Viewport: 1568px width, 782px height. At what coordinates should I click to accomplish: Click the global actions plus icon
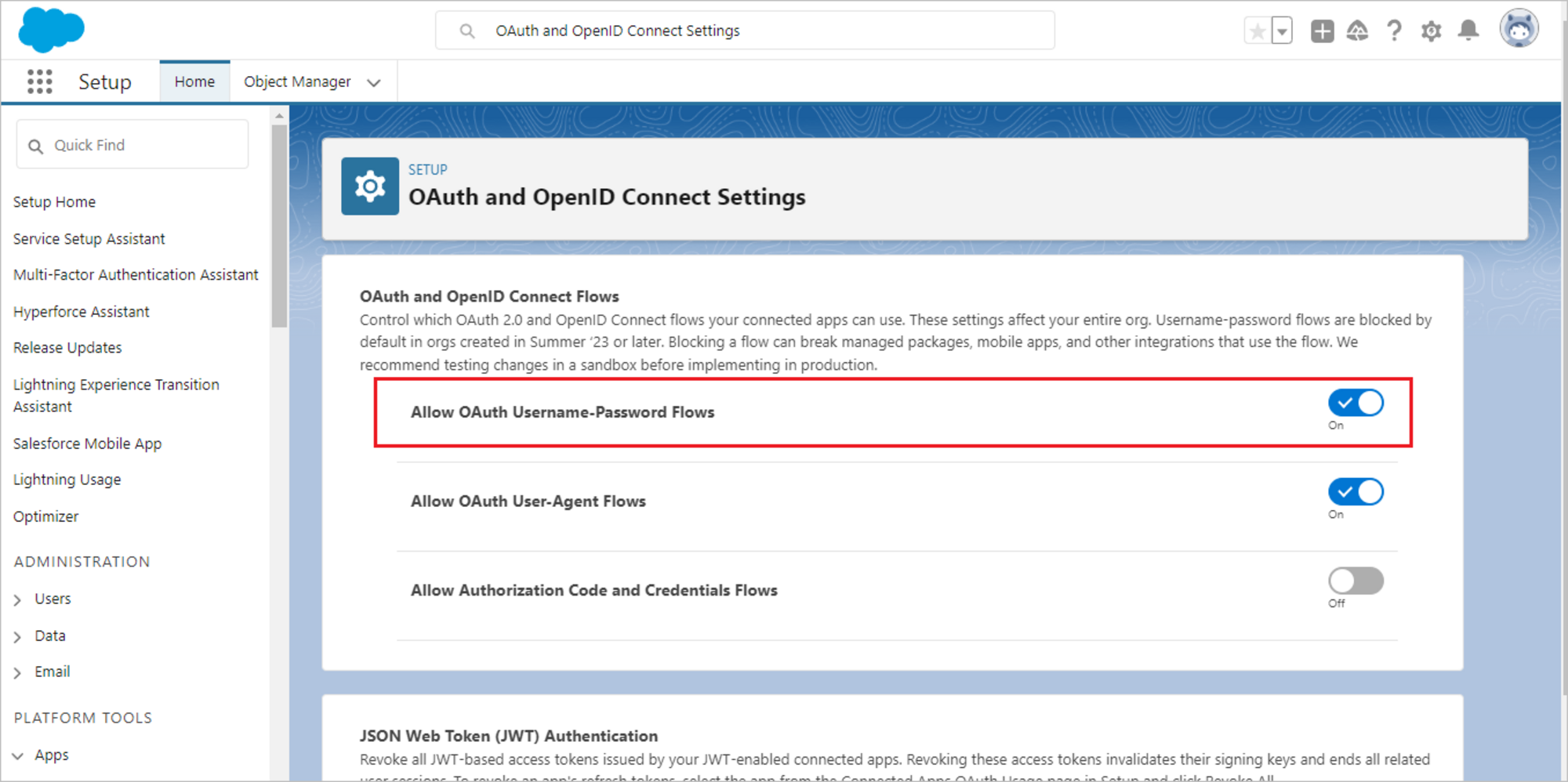[1322, 31]
